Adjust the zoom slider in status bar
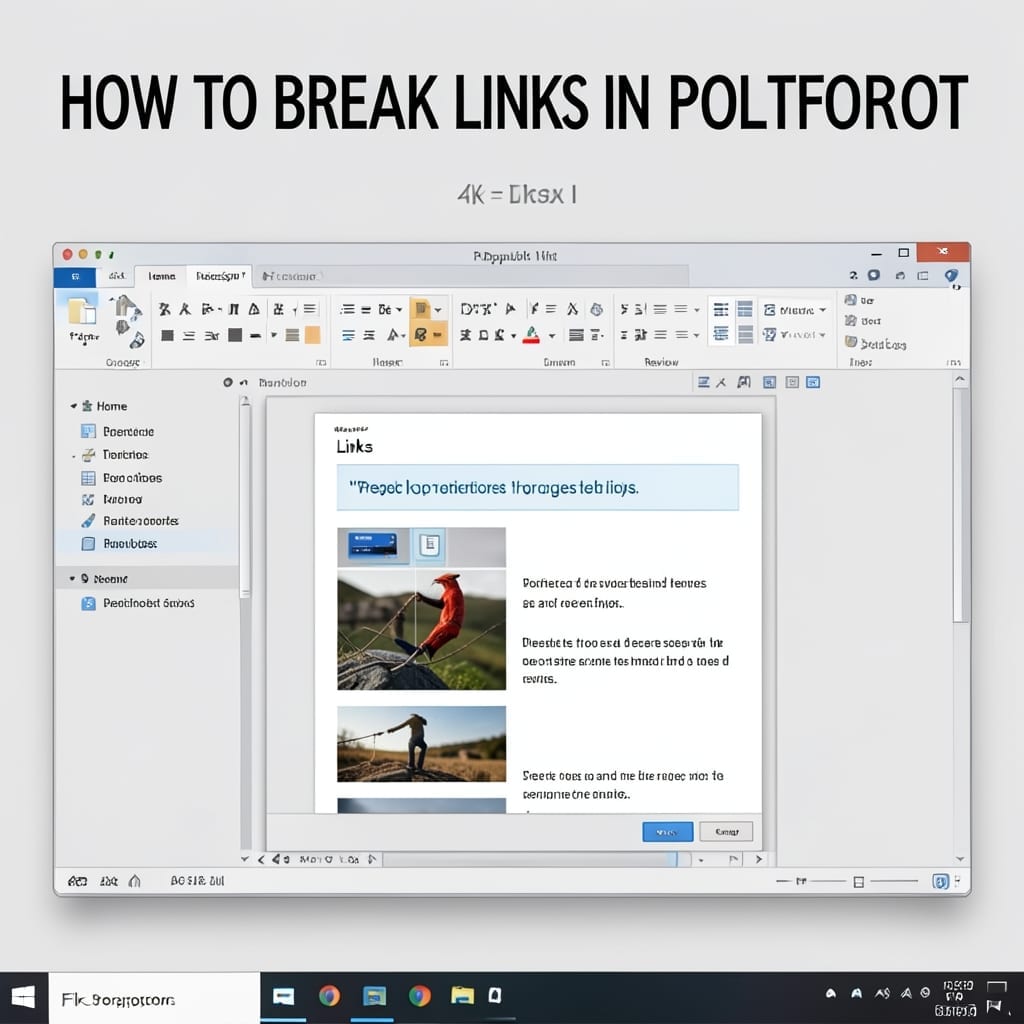Viewport: 1024px width, 1024px height. click(859, 882)
